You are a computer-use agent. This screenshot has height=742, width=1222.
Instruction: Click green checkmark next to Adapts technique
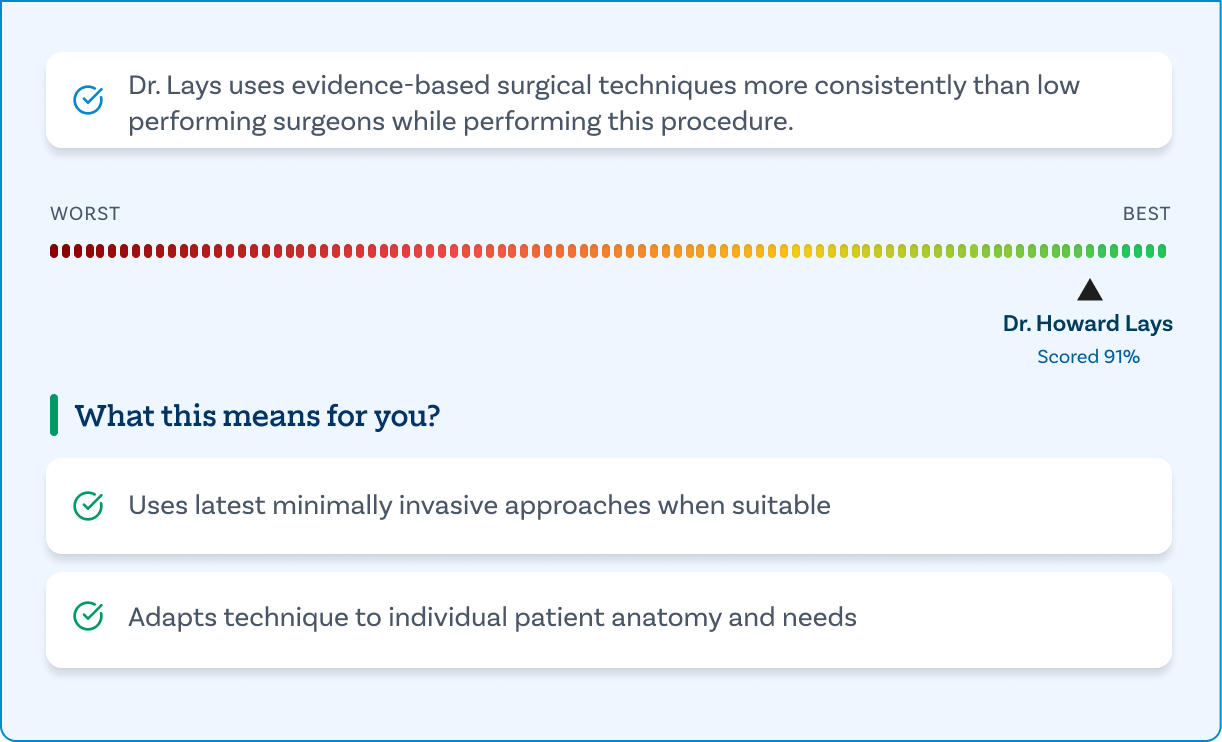point(89,617)
